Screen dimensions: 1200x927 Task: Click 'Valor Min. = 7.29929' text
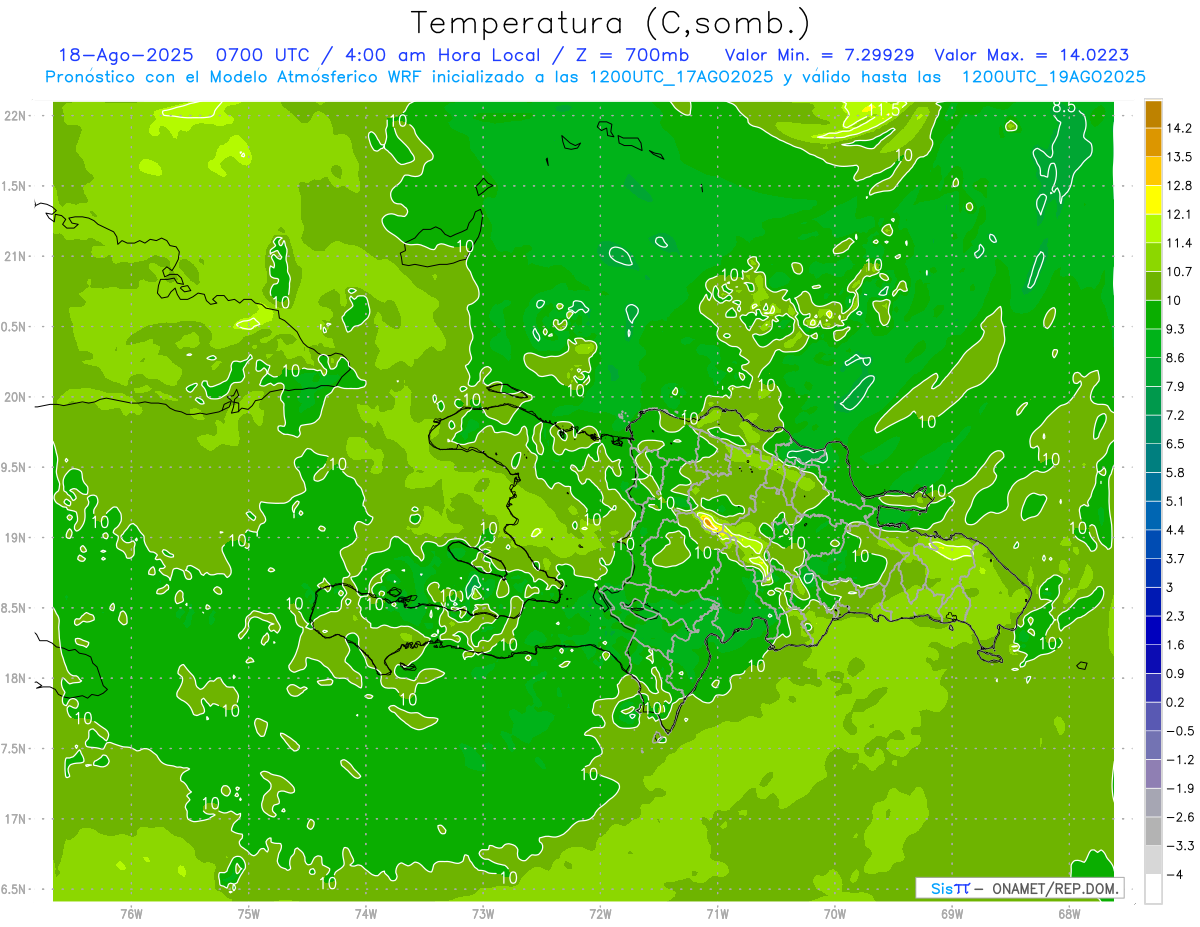819,55
